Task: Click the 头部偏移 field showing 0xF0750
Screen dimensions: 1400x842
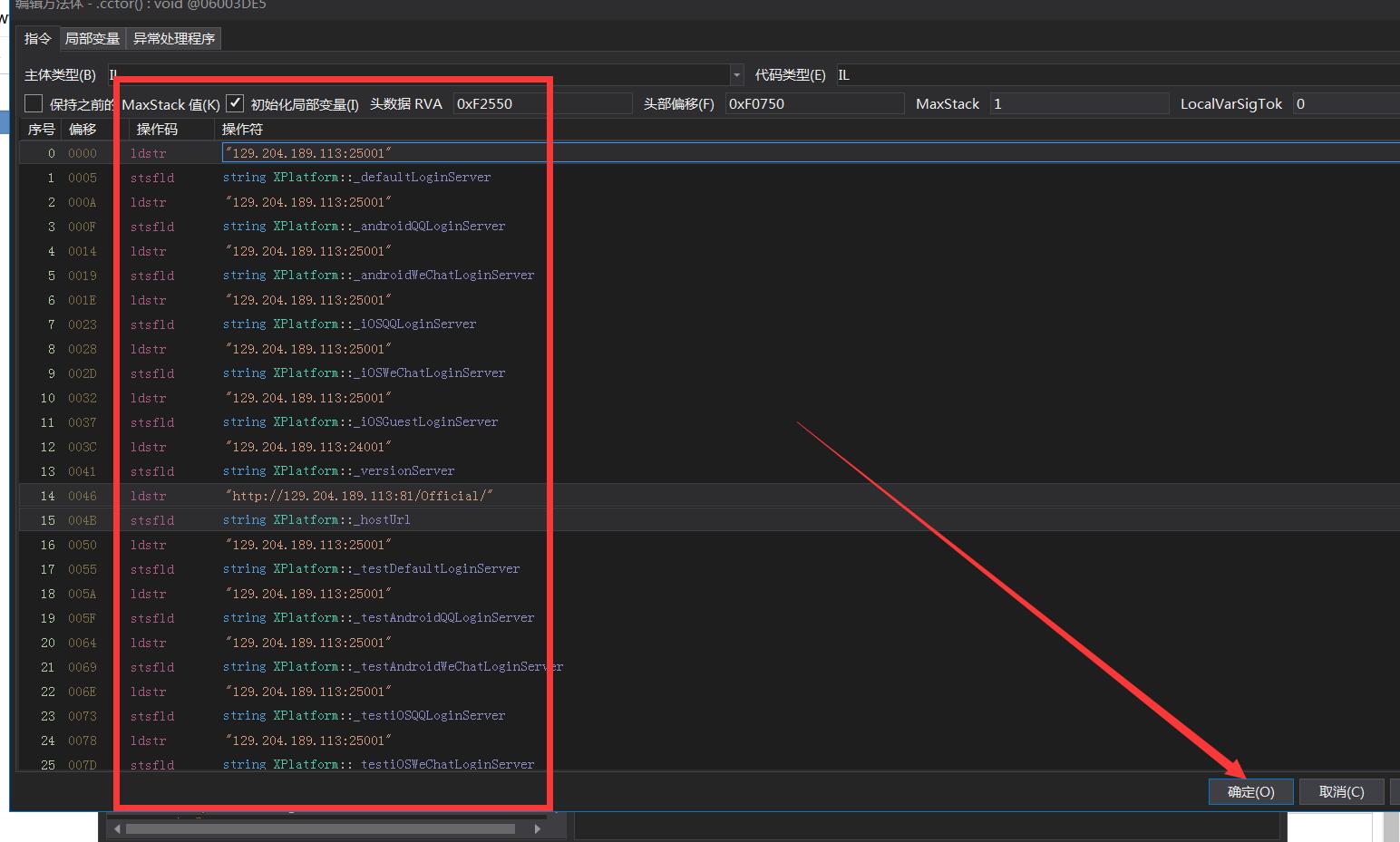Action: pos(814,103)
